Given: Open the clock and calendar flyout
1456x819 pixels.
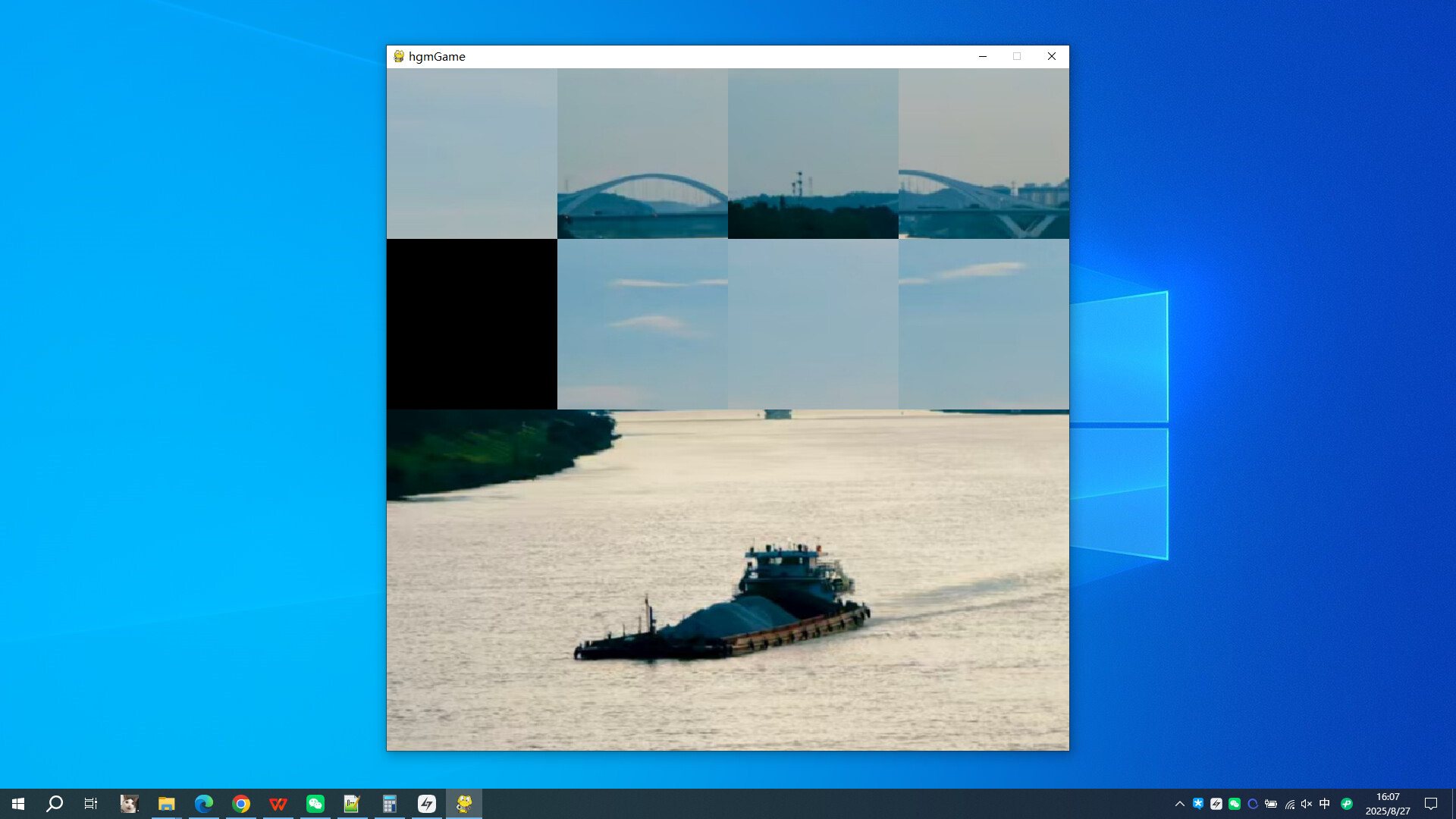Looking at the screenshot, I should click(x=1388, y=804).
